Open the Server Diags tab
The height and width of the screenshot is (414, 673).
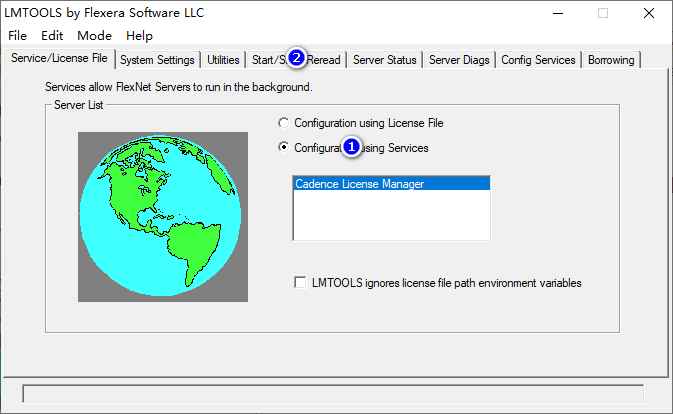pos(459,60)
